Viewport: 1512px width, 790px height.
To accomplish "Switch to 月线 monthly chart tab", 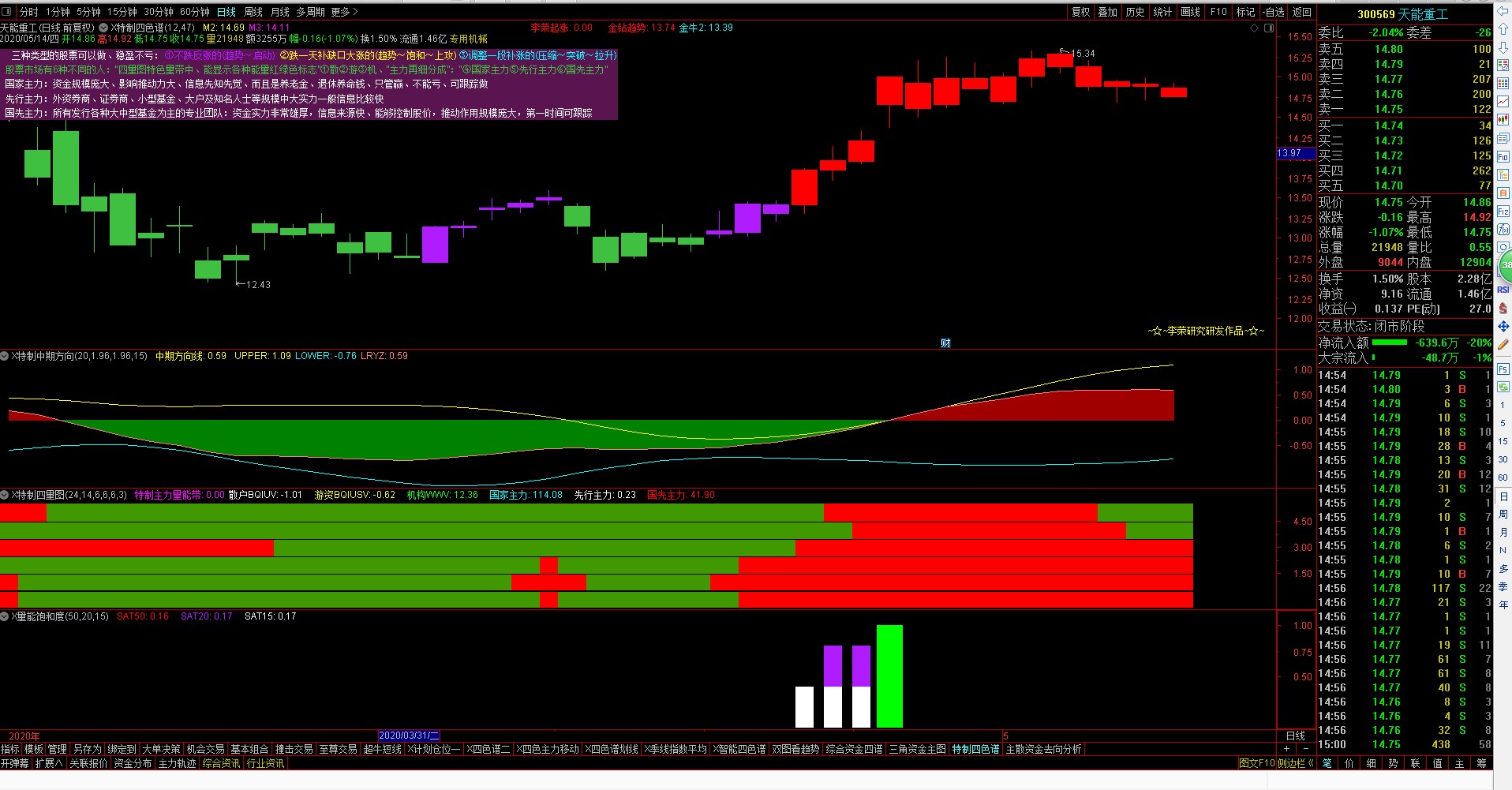I will pos(280,12).
